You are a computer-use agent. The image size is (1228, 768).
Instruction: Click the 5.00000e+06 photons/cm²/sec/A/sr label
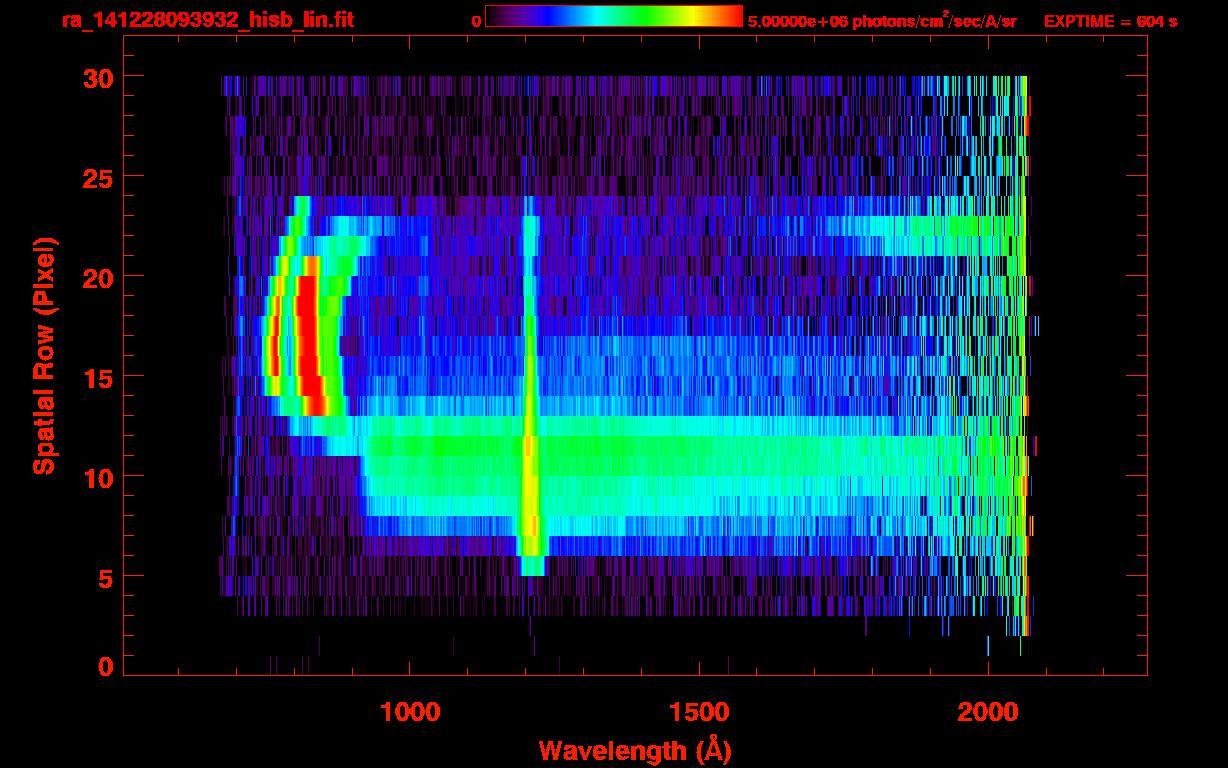coord(882,20)
